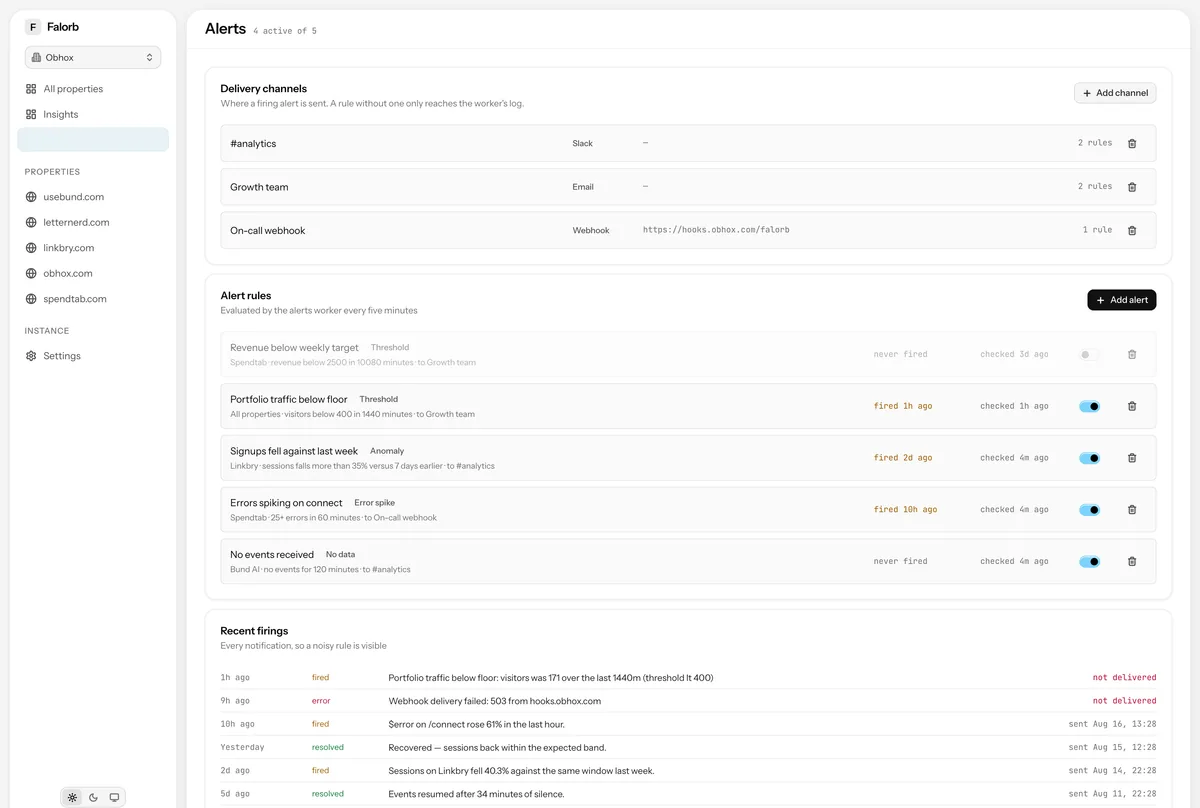The image size is (1200, 808).
Task: Click 'fired 2d ago' status text
Action: click(x=903, y=458)
